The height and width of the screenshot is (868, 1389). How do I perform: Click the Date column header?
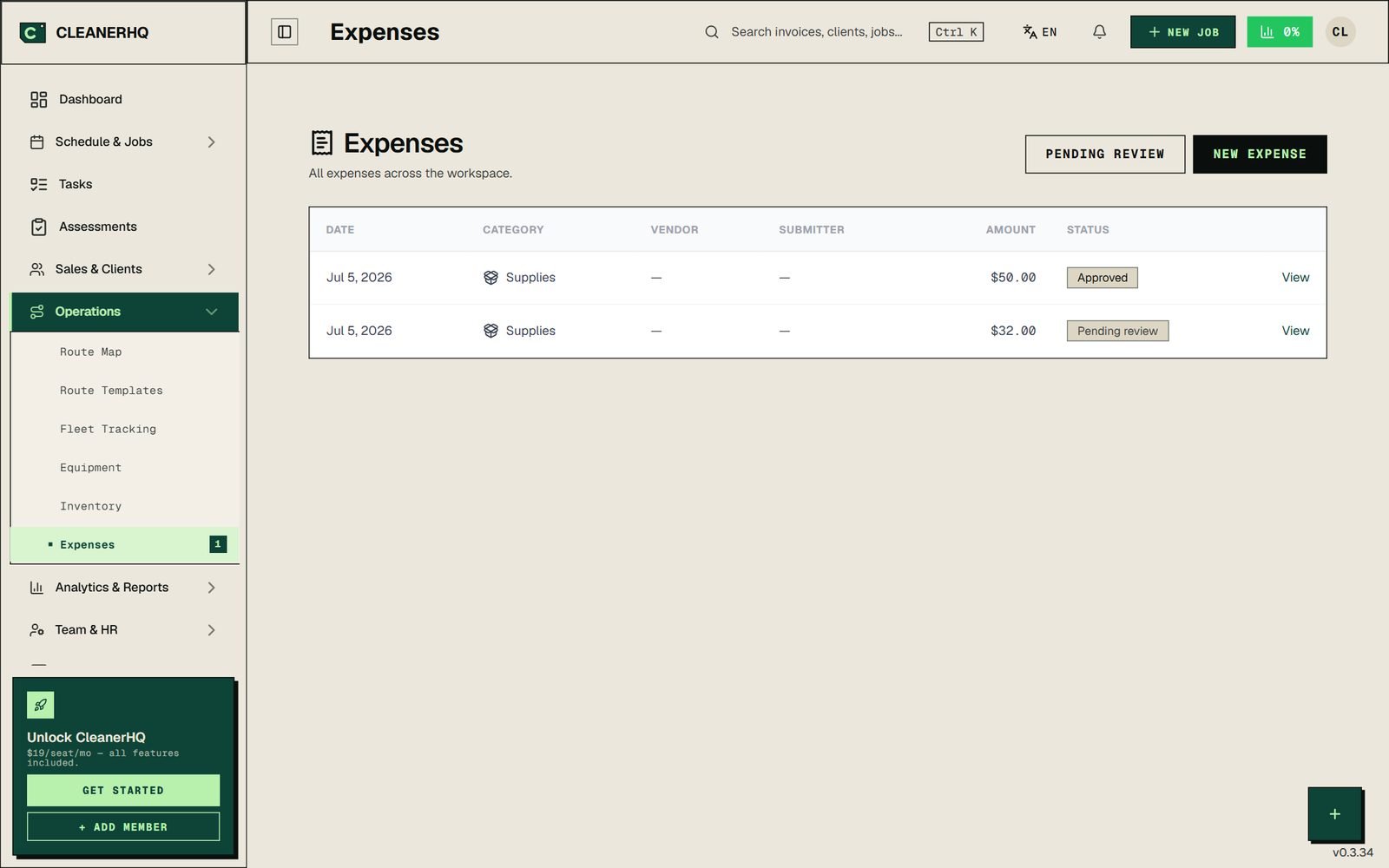tap(340, 230)
